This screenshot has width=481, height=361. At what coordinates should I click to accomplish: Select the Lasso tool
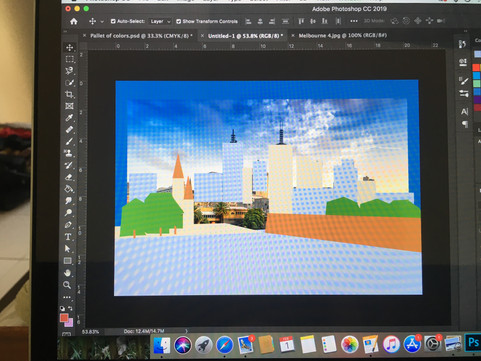tap(69, 71)
